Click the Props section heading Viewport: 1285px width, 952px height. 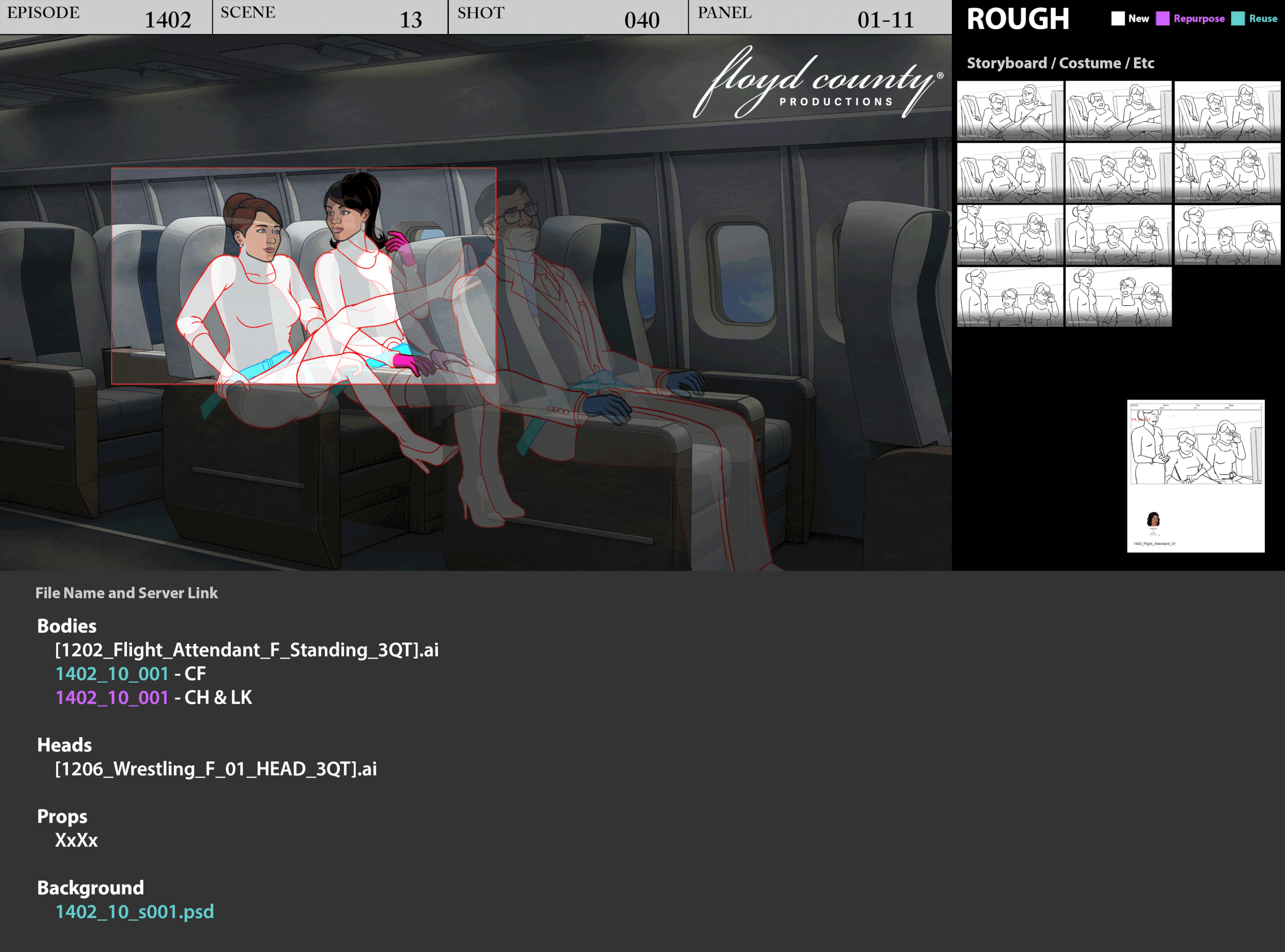[62, 817]
